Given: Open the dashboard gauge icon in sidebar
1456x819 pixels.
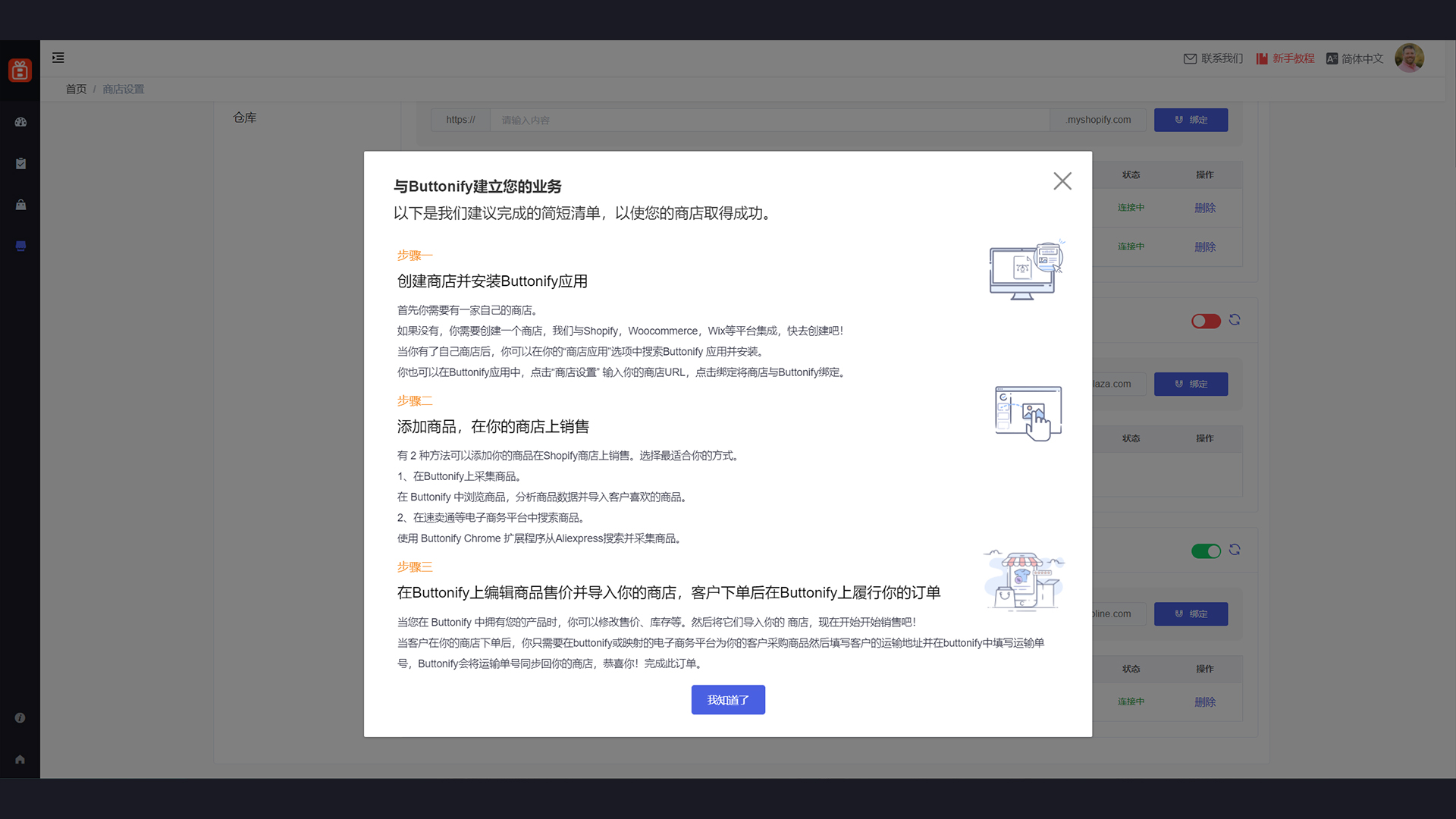Looking at the screenshot, I should click(x=20, y=122).
